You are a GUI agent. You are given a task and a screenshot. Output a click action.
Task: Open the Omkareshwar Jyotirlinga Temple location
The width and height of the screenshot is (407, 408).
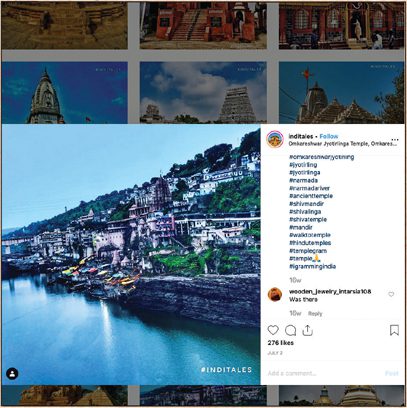[x=343, y=144]
